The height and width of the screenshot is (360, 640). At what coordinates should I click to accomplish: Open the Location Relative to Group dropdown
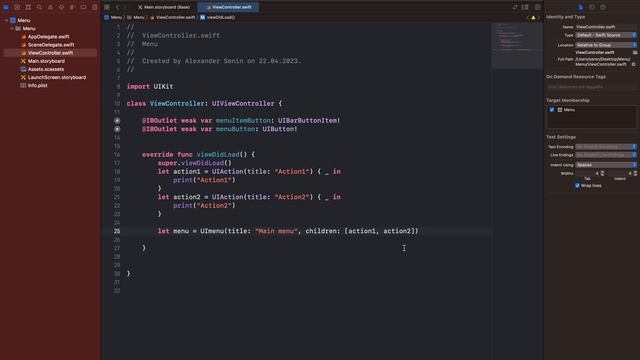pos(606,45)
